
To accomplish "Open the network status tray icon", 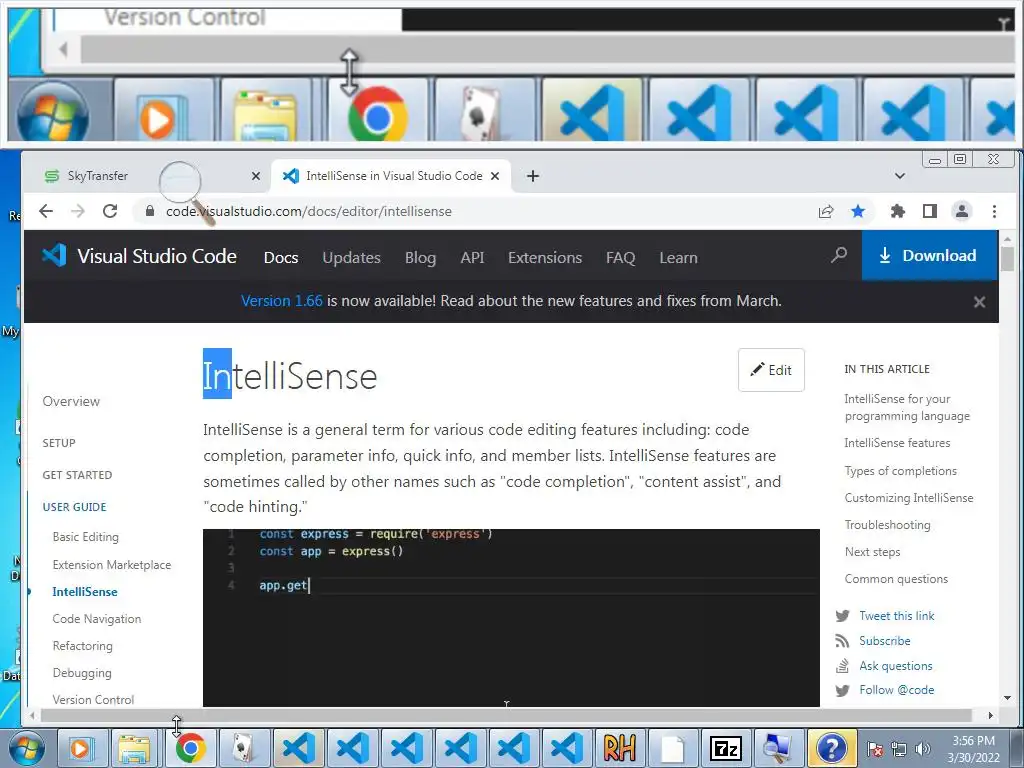I will tap(899, 748).
